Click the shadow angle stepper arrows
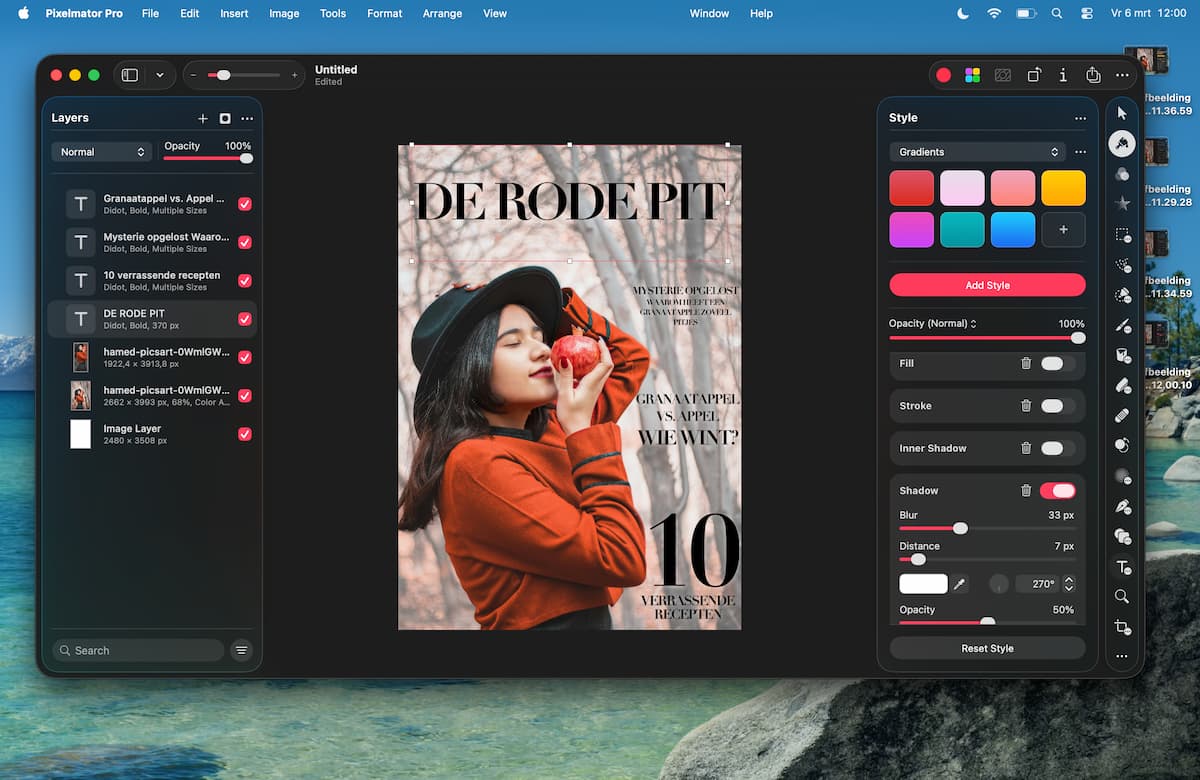Viewport: 1200px width, 780px height. pyautogui.click(x=1069, y=584)
